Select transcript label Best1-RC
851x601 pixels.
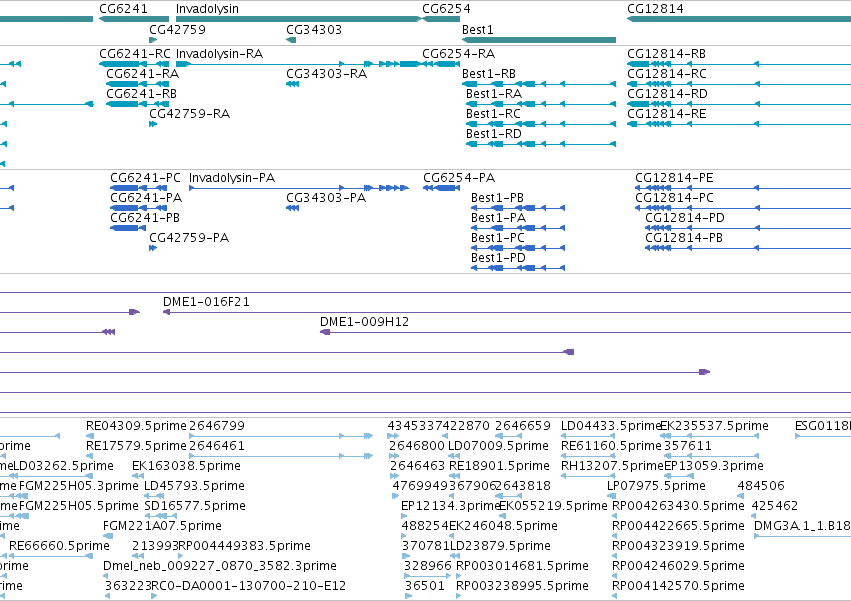pyautogui.click(x=493, y=114)
